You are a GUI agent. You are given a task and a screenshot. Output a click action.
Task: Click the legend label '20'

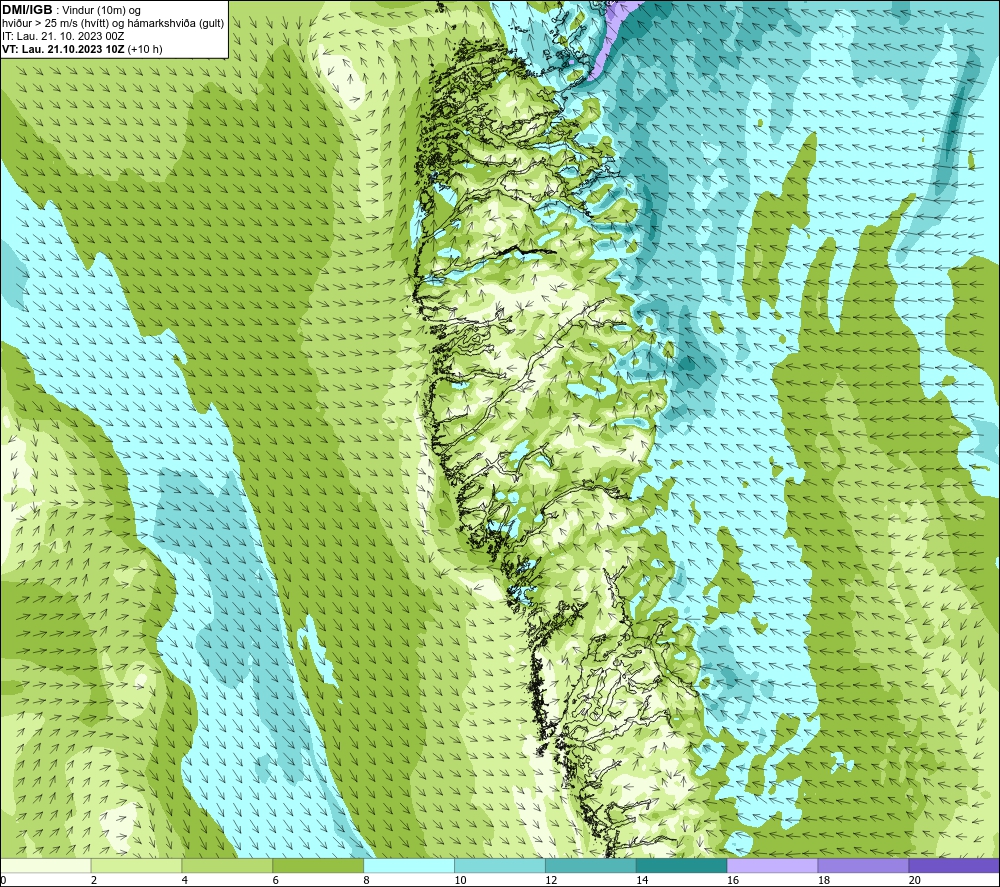914,880
